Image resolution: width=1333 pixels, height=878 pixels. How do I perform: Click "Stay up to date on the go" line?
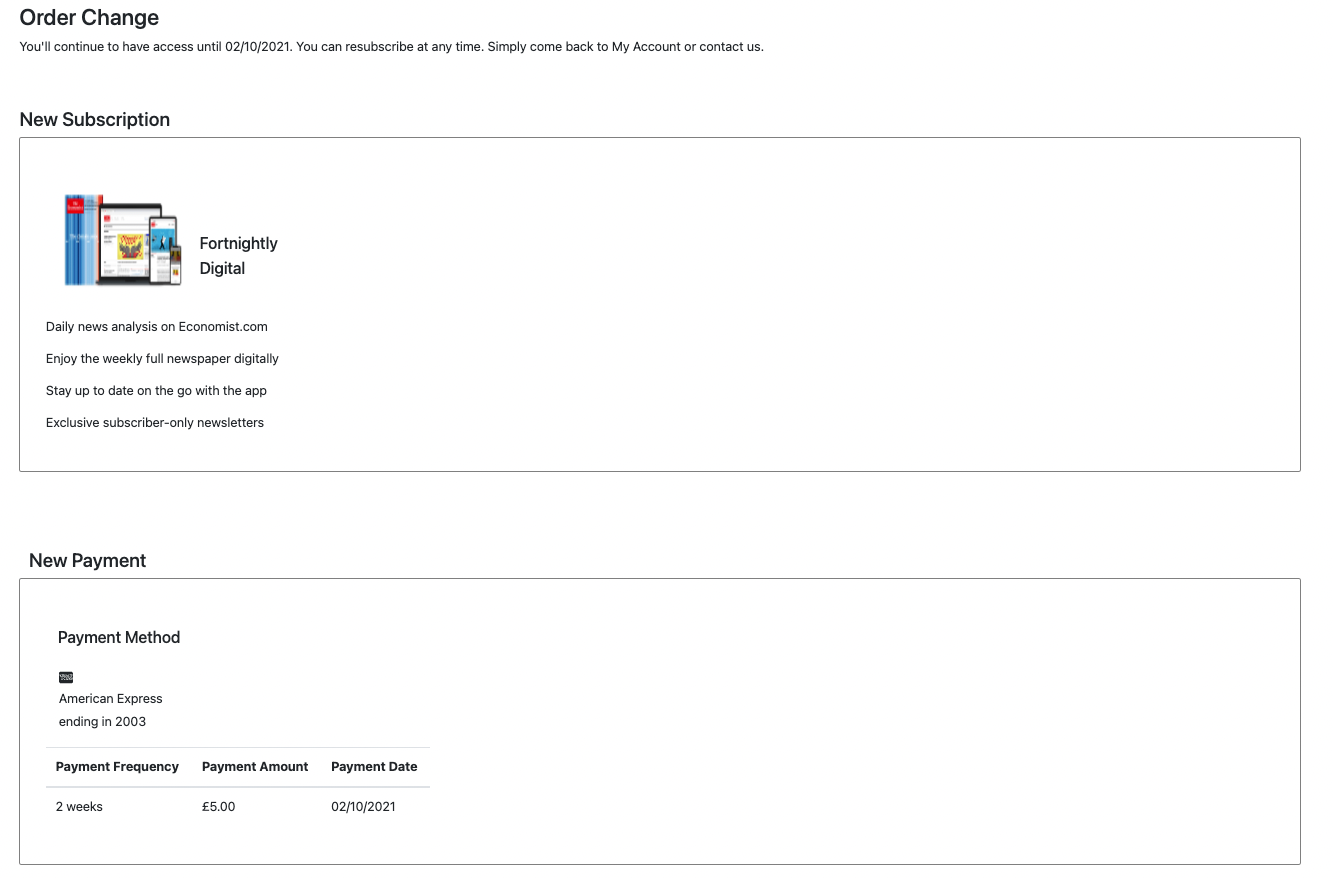point(156,391)
